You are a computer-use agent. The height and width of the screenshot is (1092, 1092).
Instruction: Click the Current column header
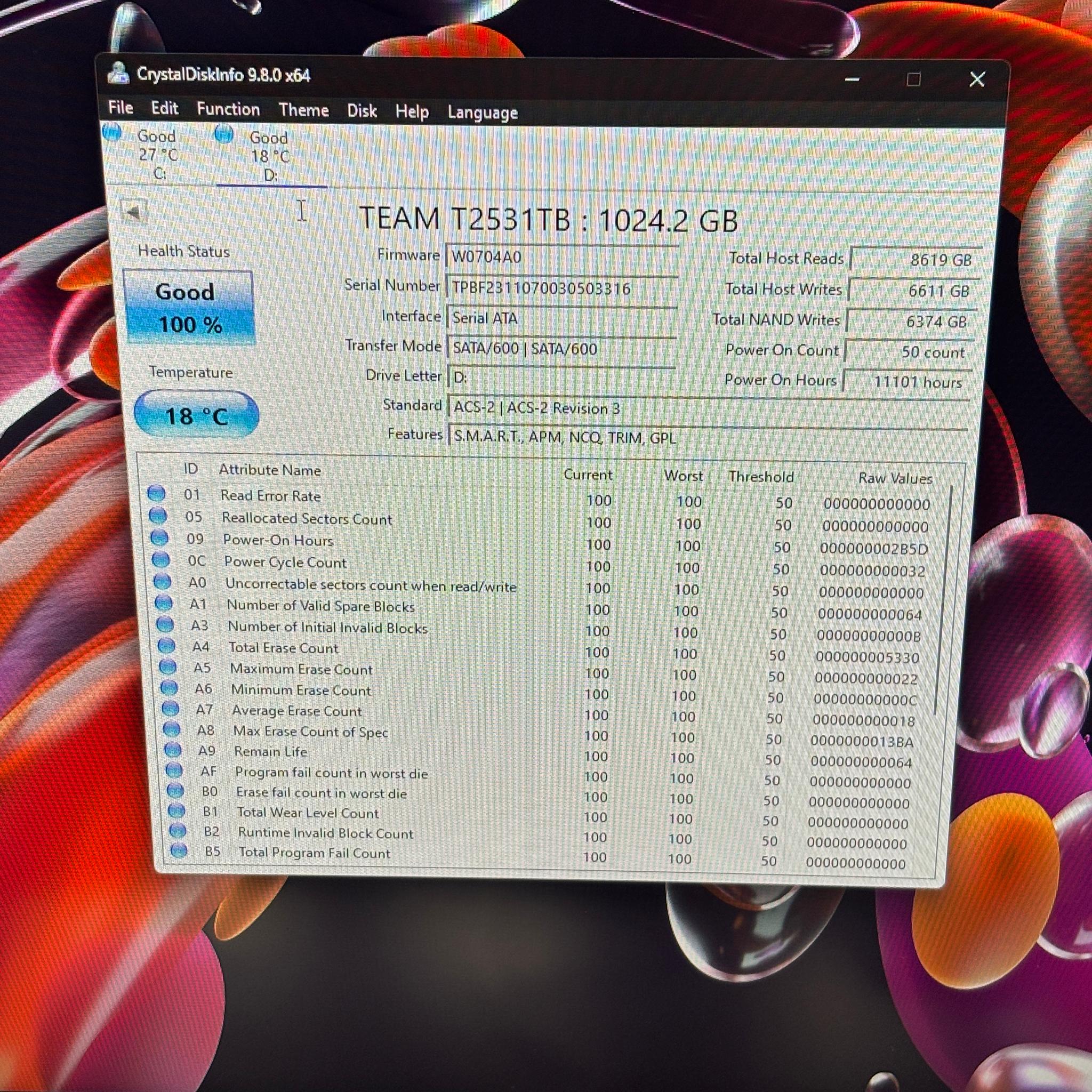tap(588, 474)
